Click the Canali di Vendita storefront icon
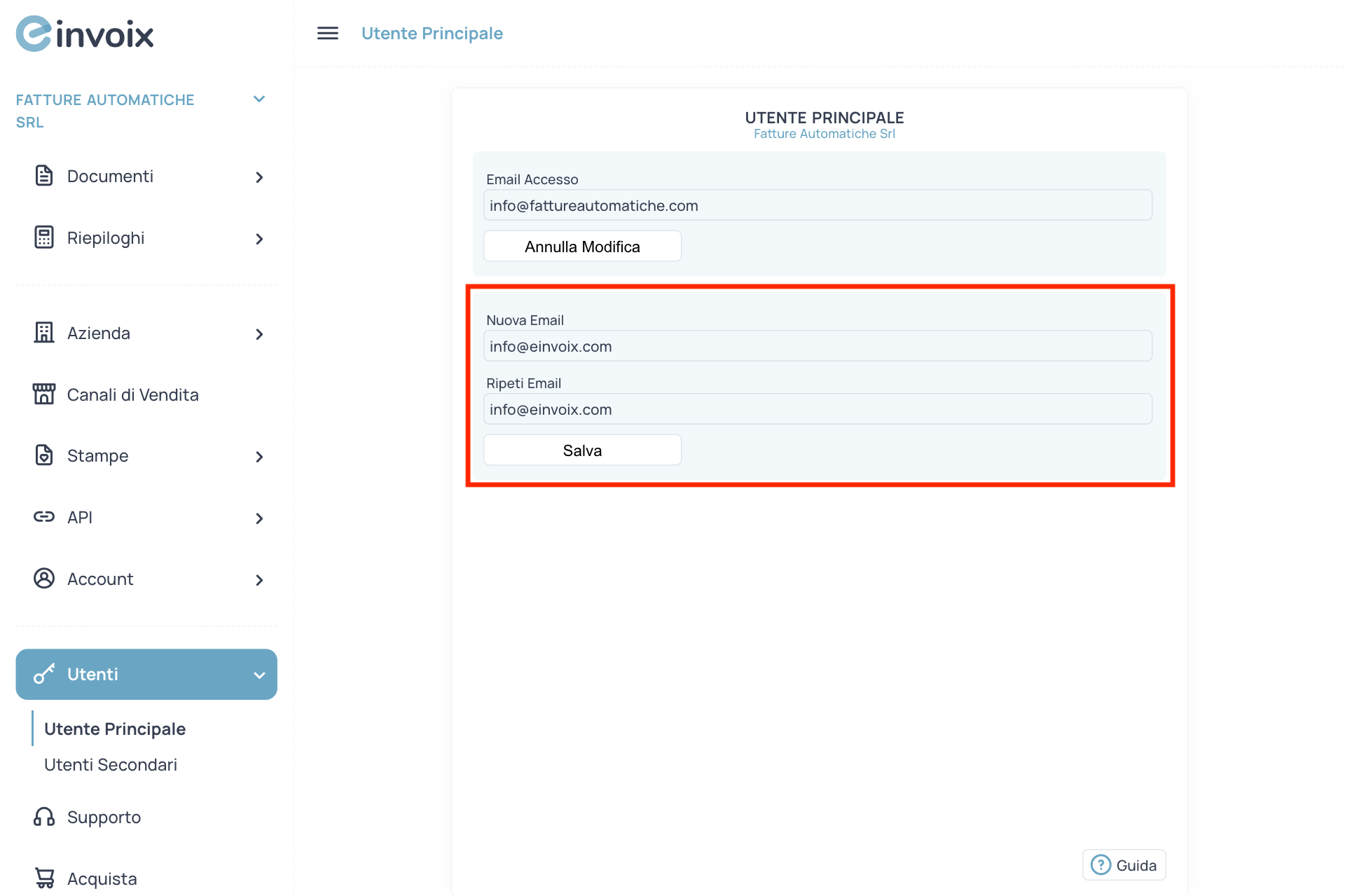Screen dimensions: 1345x896 pos(44,394)
